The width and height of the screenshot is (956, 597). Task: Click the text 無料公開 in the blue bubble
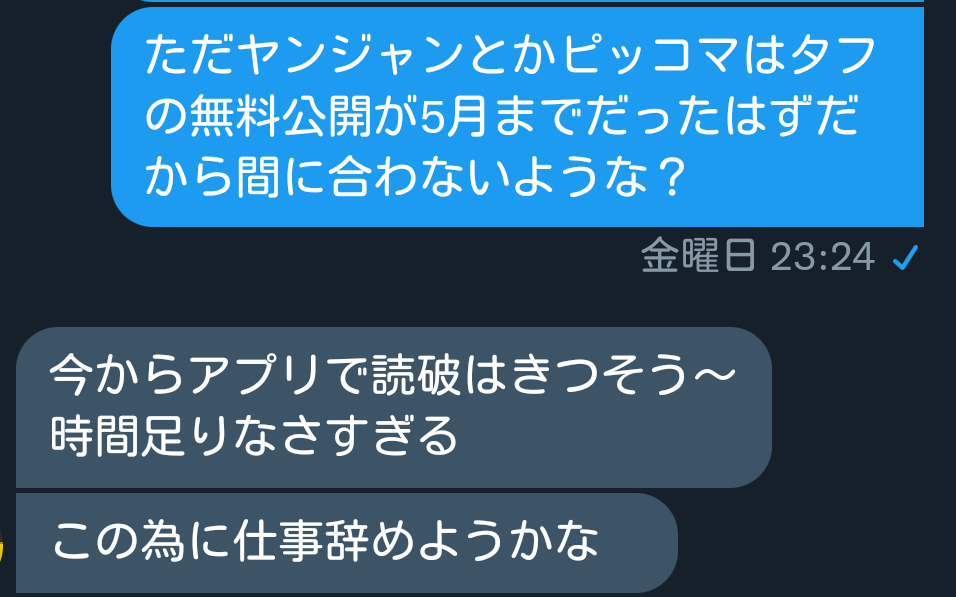point(281,116)
